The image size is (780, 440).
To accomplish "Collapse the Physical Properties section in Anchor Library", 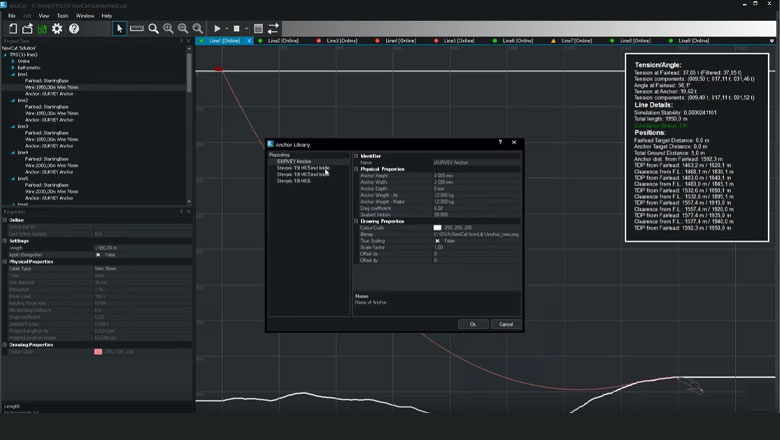I will point(356,169).
